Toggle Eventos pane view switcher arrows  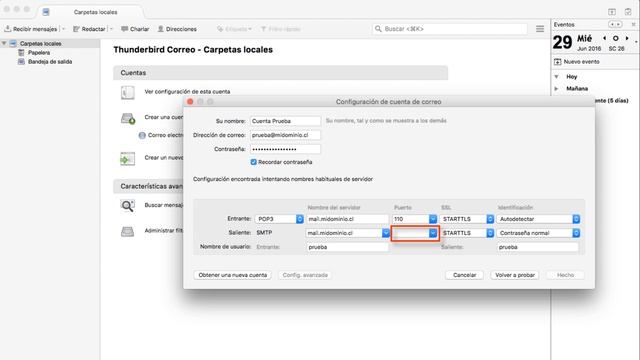(x=615, y=24)
